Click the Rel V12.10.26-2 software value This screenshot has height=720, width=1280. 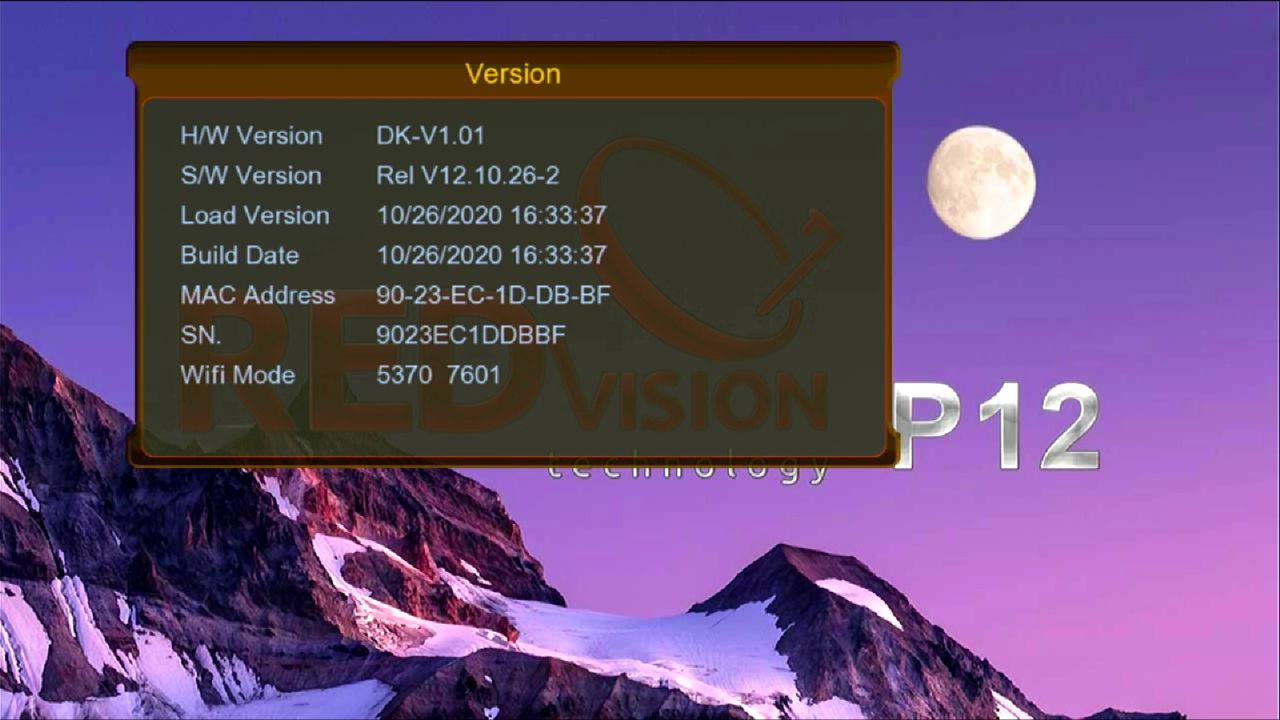[467, 176]
